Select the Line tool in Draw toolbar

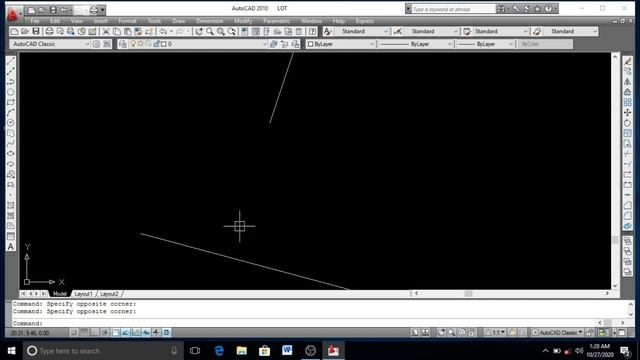click(11, 61)
